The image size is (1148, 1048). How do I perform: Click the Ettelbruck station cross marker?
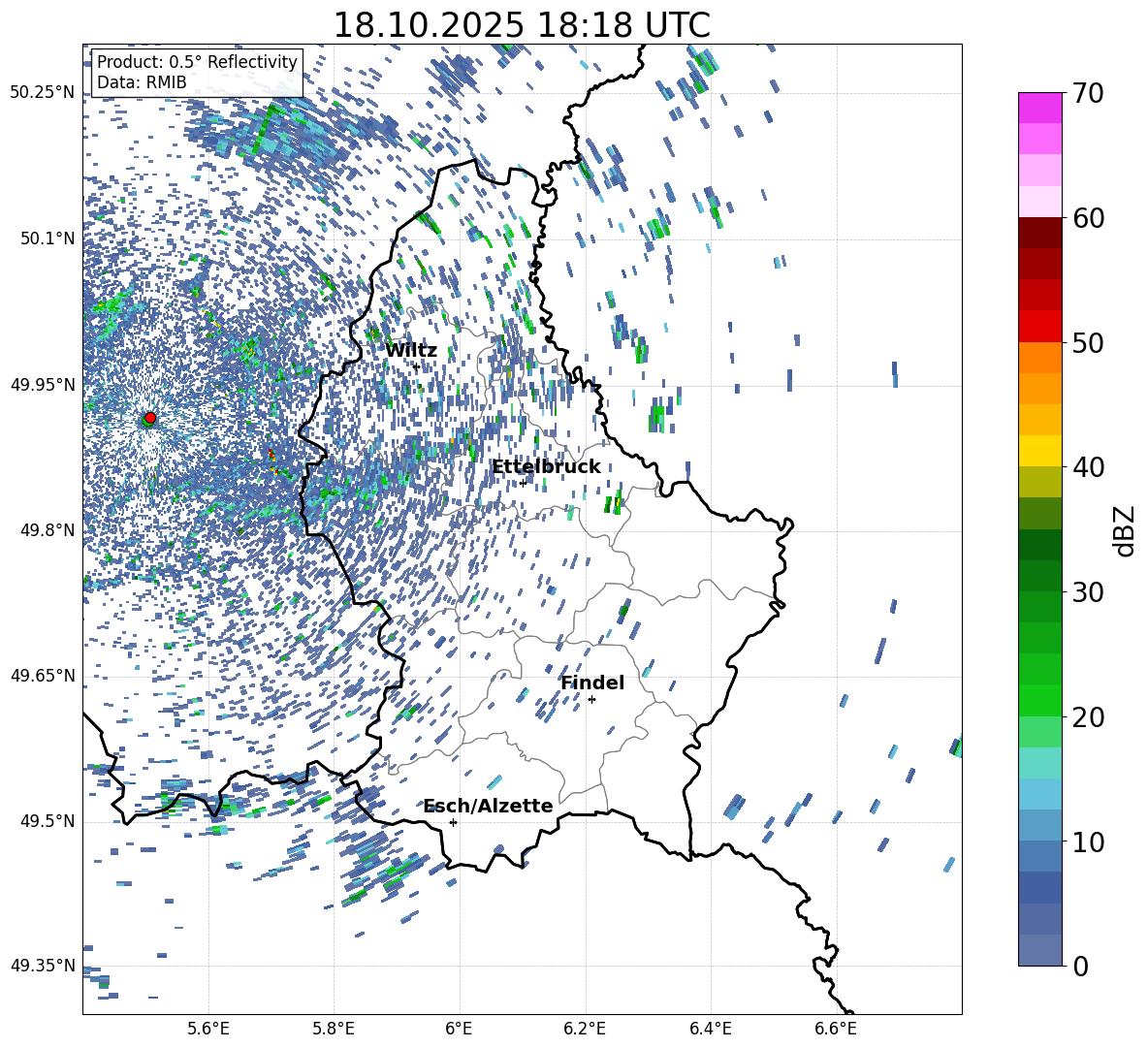[x=523, y=483]
